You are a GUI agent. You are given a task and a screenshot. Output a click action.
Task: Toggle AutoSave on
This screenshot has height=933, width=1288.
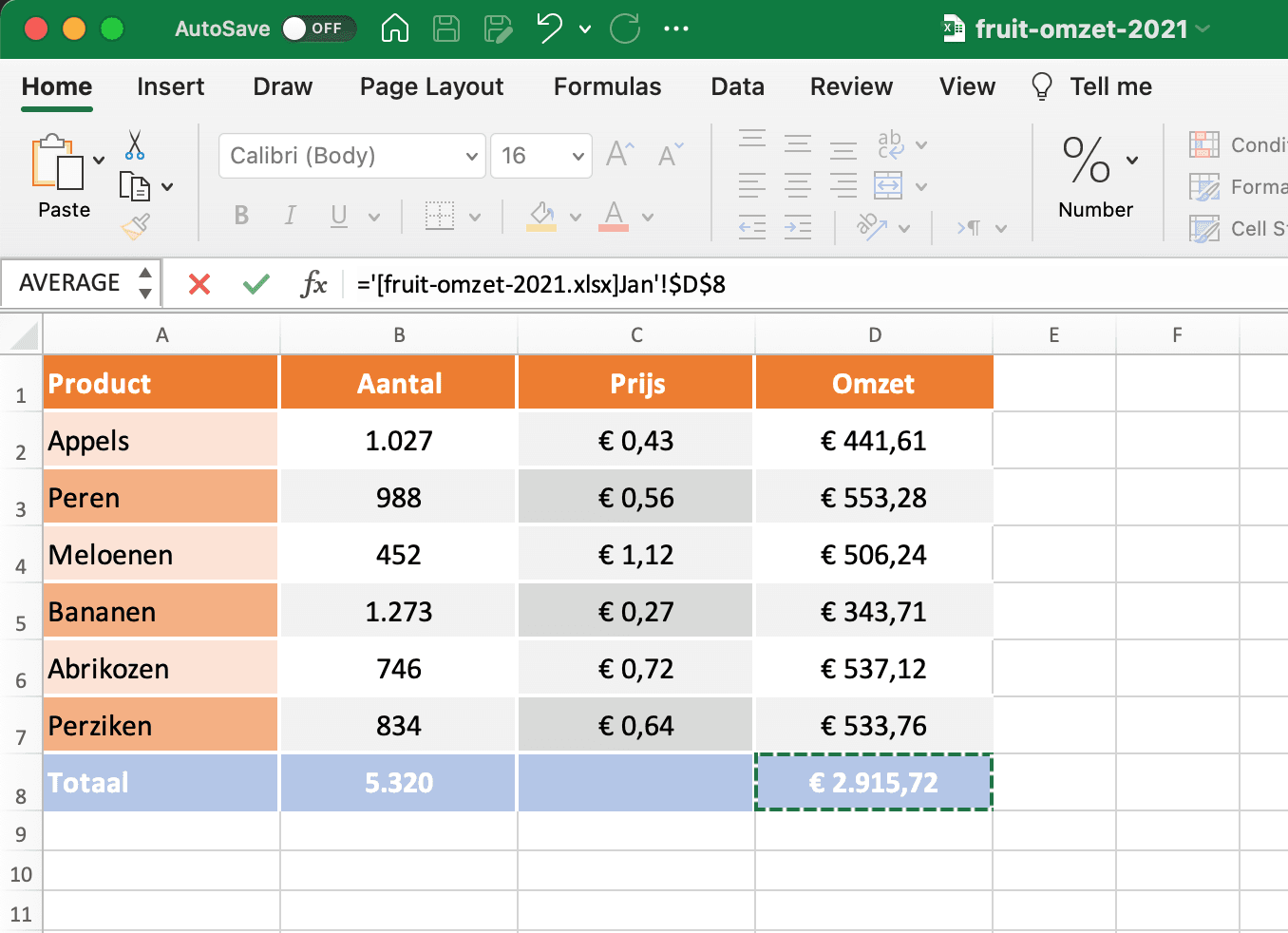pyautogui.click(x=319, y=29)
